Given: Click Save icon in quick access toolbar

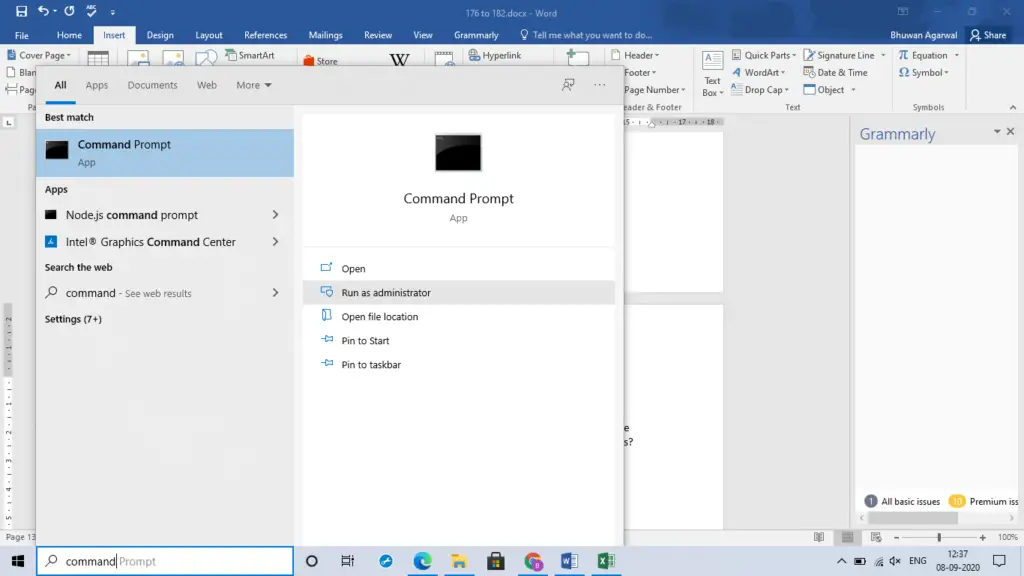Looking at the screenshot, I should pyautogui.click(x=22, y=11).
